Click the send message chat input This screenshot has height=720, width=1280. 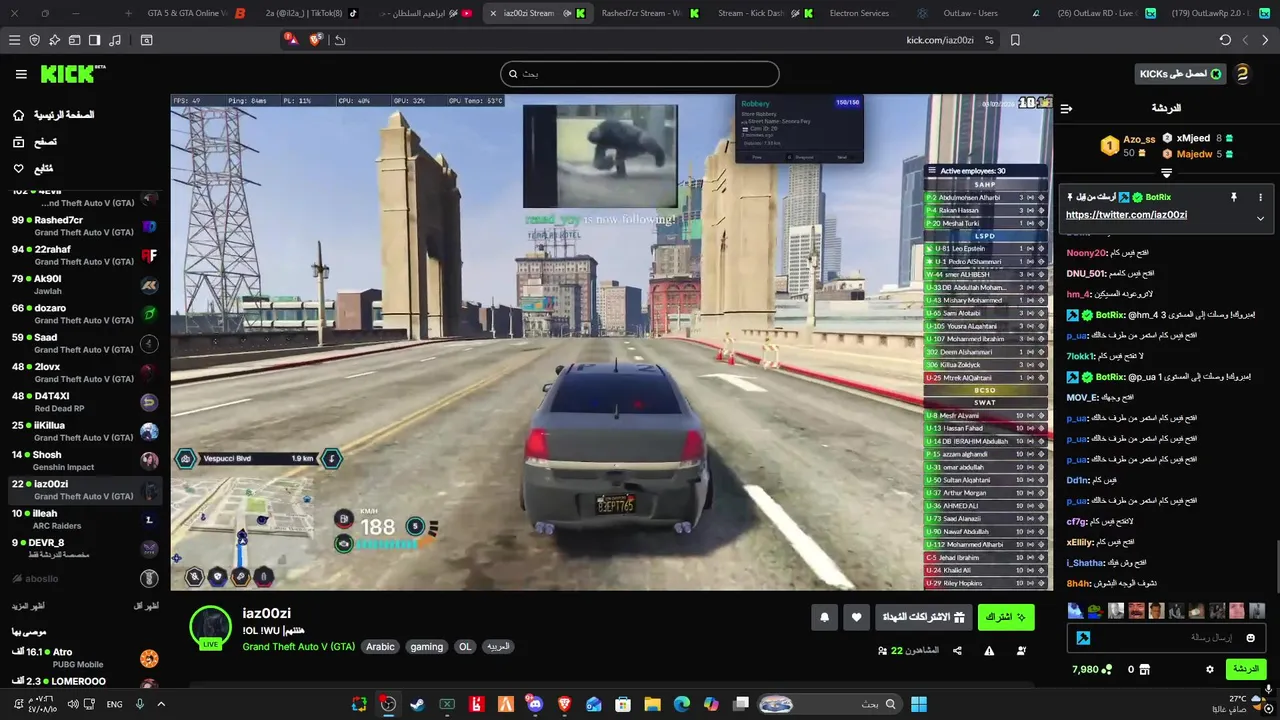[x=1168, y=638]
